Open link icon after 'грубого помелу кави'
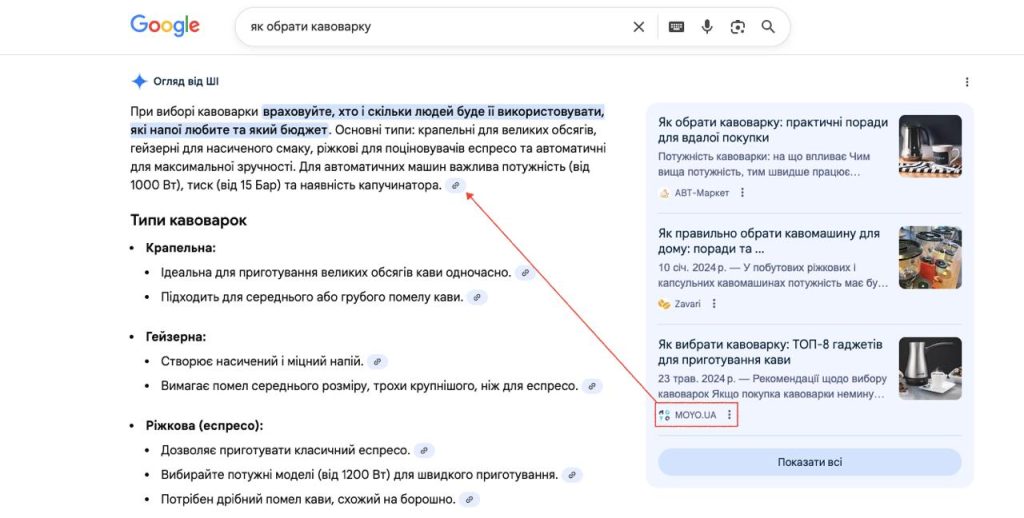Image resolution: width=1024 pixels, height=518 pixels. pos(477,298)
